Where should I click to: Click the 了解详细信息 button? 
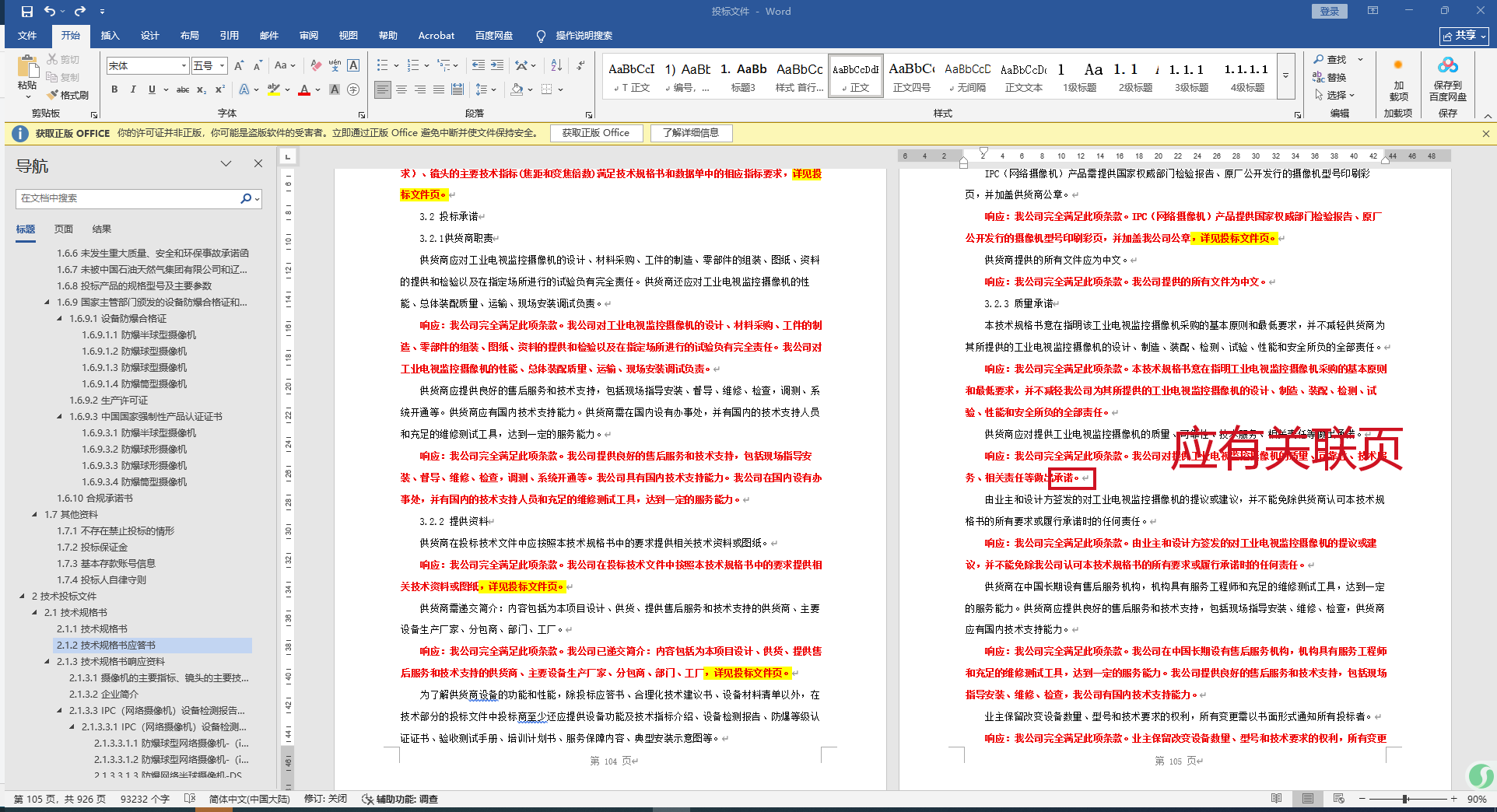(x=690, y=133)
